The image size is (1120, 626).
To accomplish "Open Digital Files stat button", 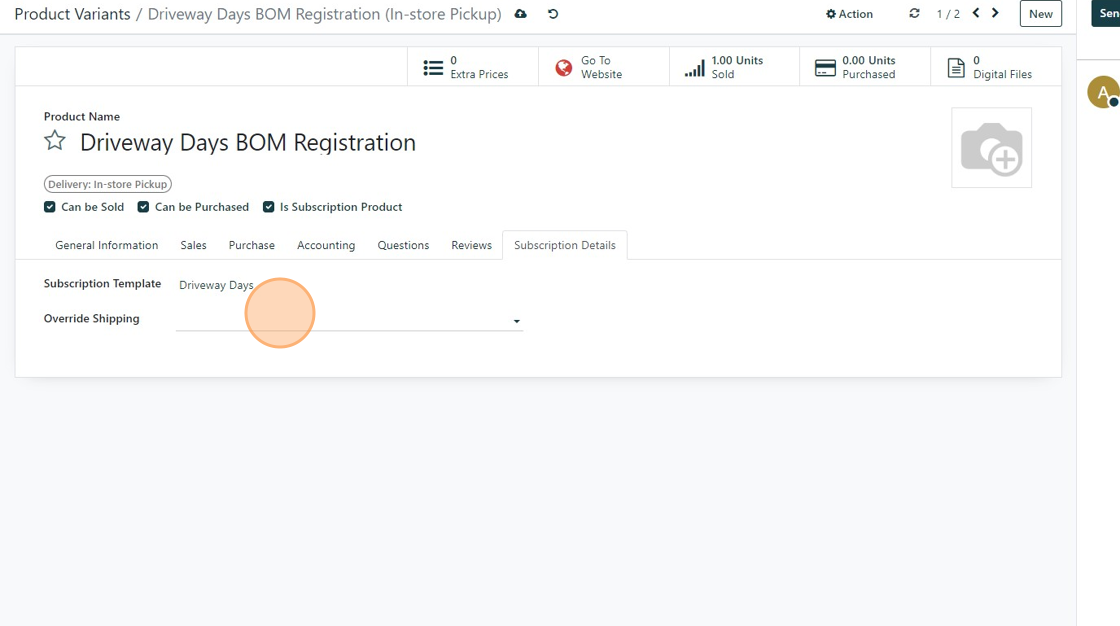I will point(995,67).
